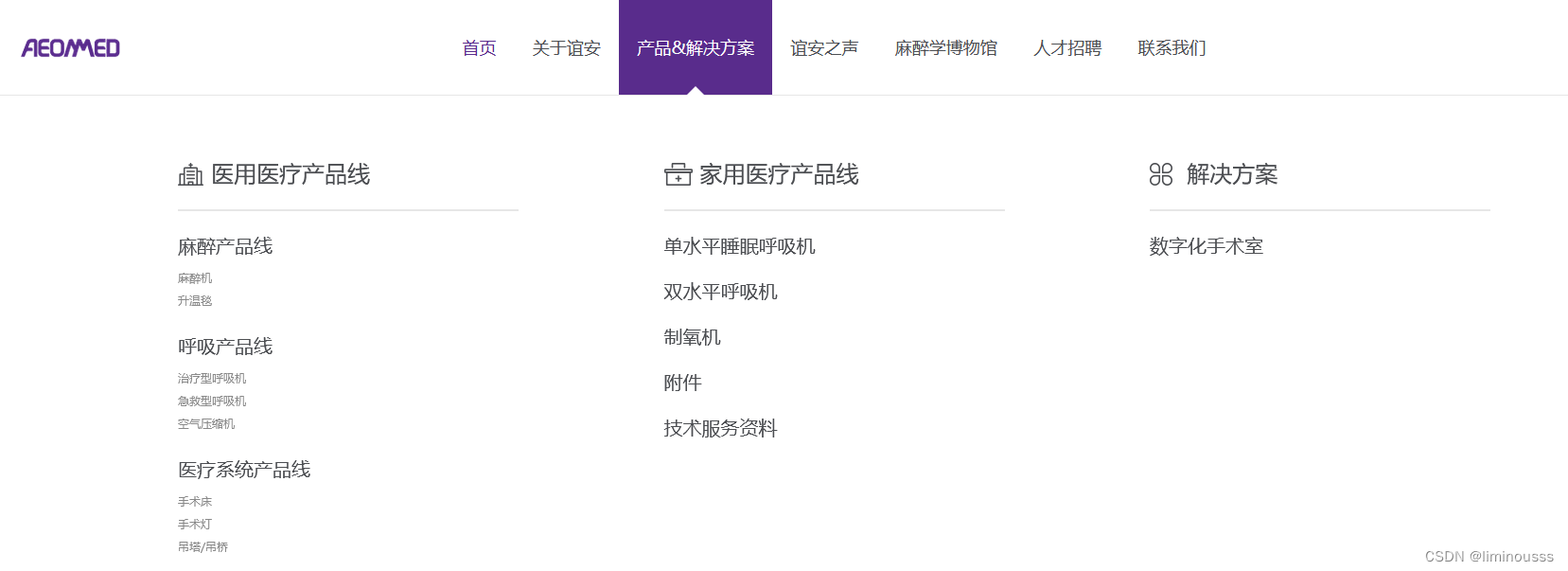The width and height of the screenshot is (1568, 571).
Task: Open the 制氧机 link
Action: point(692,337)
